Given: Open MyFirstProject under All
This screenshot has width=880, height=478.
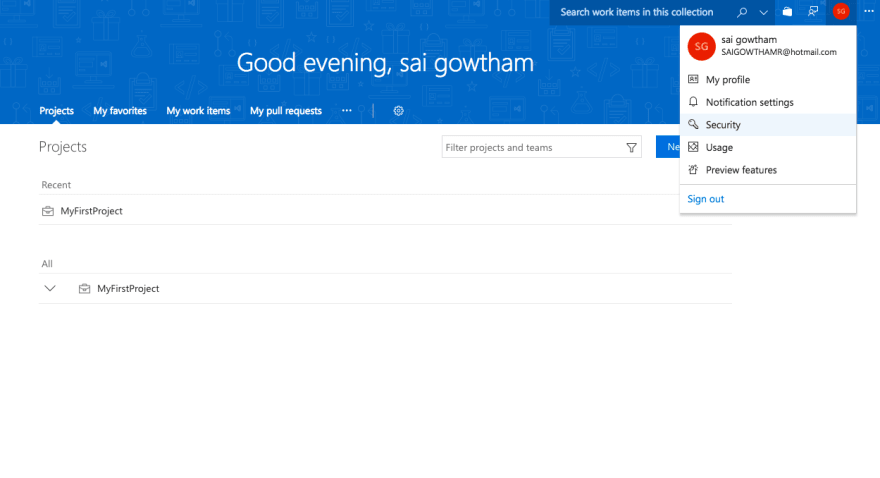Looking at the screenshot, I should coord(128,288).
